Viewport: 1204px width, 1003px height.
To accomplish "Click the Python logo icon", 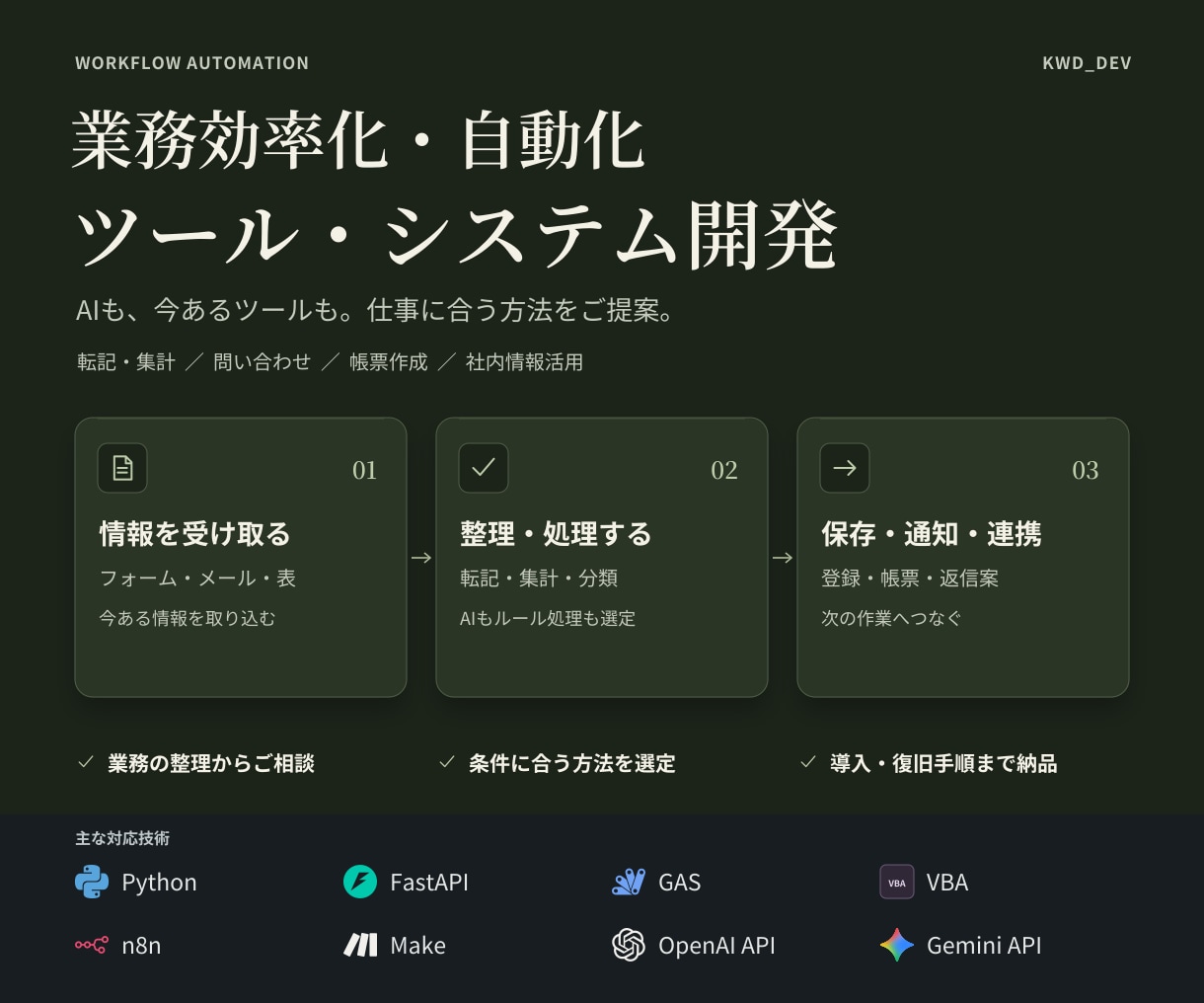I will pyautogui.click(x=92, y=882).
